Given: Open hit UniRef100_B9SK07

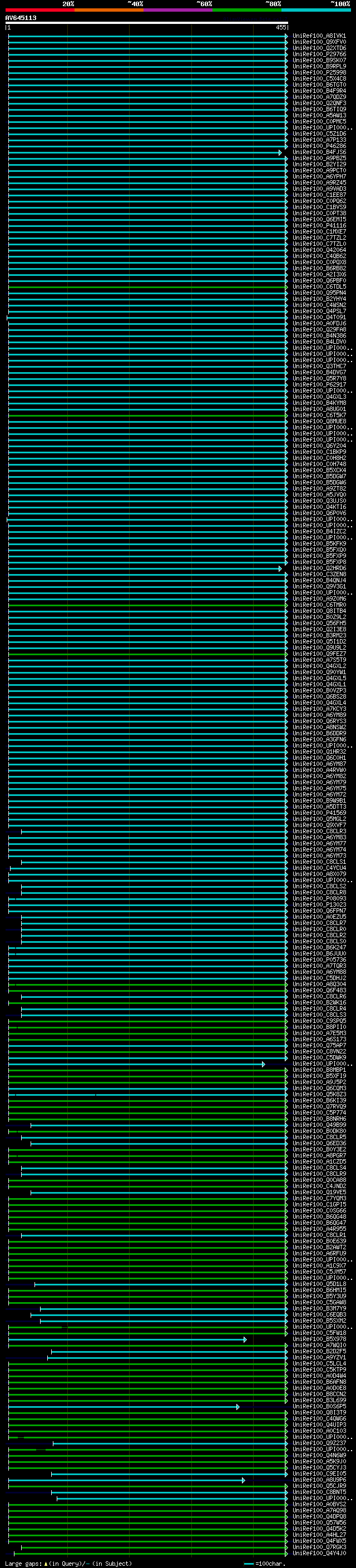Looking at the screenshot, I should [319, 60].
